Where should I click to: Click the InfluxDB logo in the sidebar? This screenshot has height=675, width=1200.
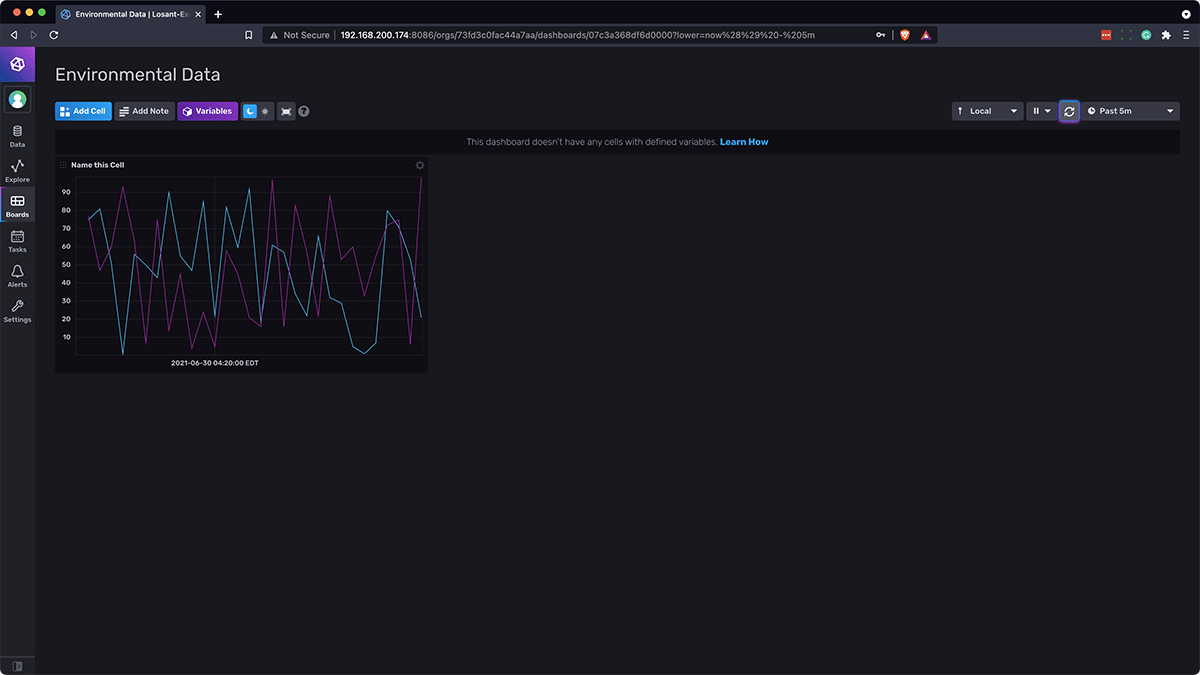17,64
